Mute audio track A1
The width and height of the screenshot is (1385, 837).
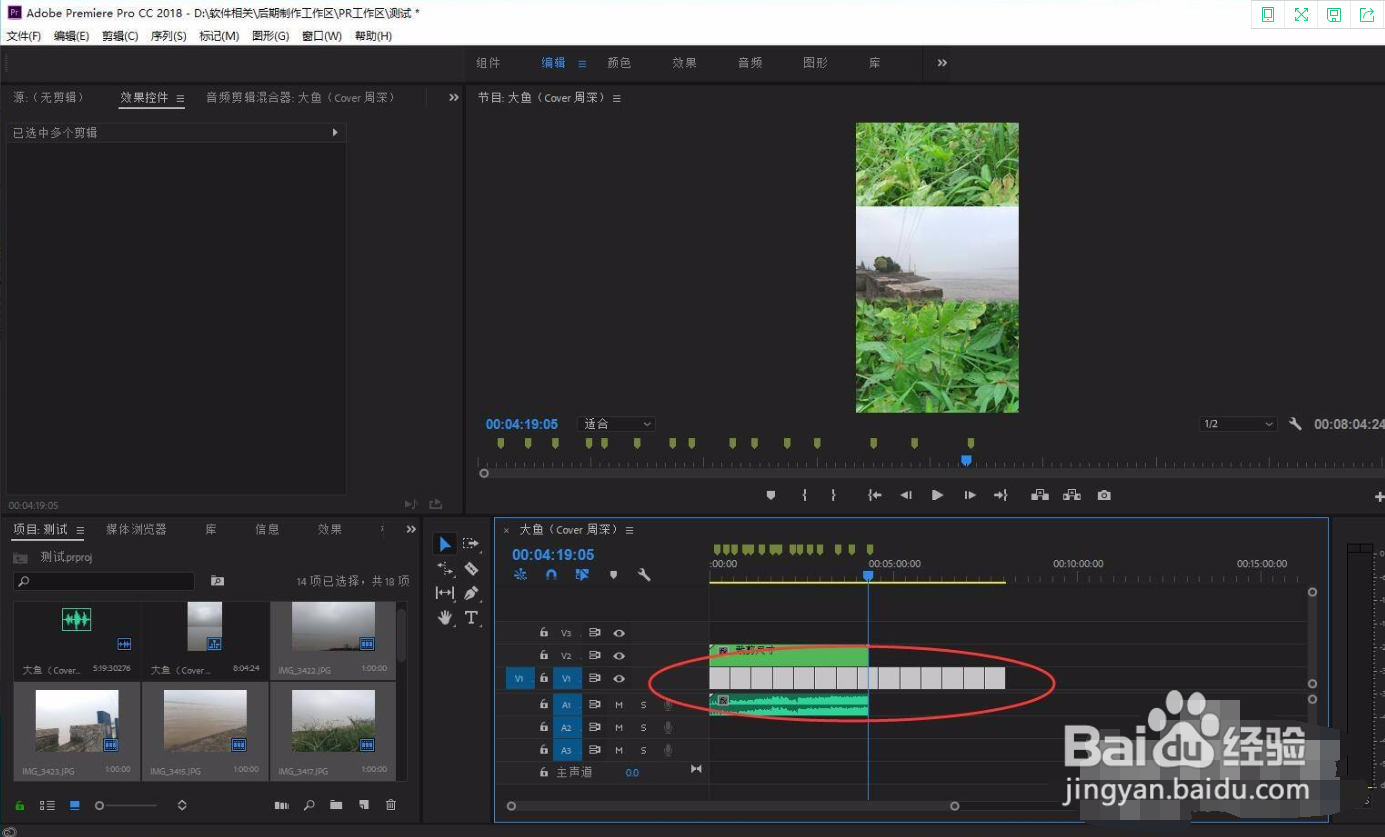click(619, 705)
